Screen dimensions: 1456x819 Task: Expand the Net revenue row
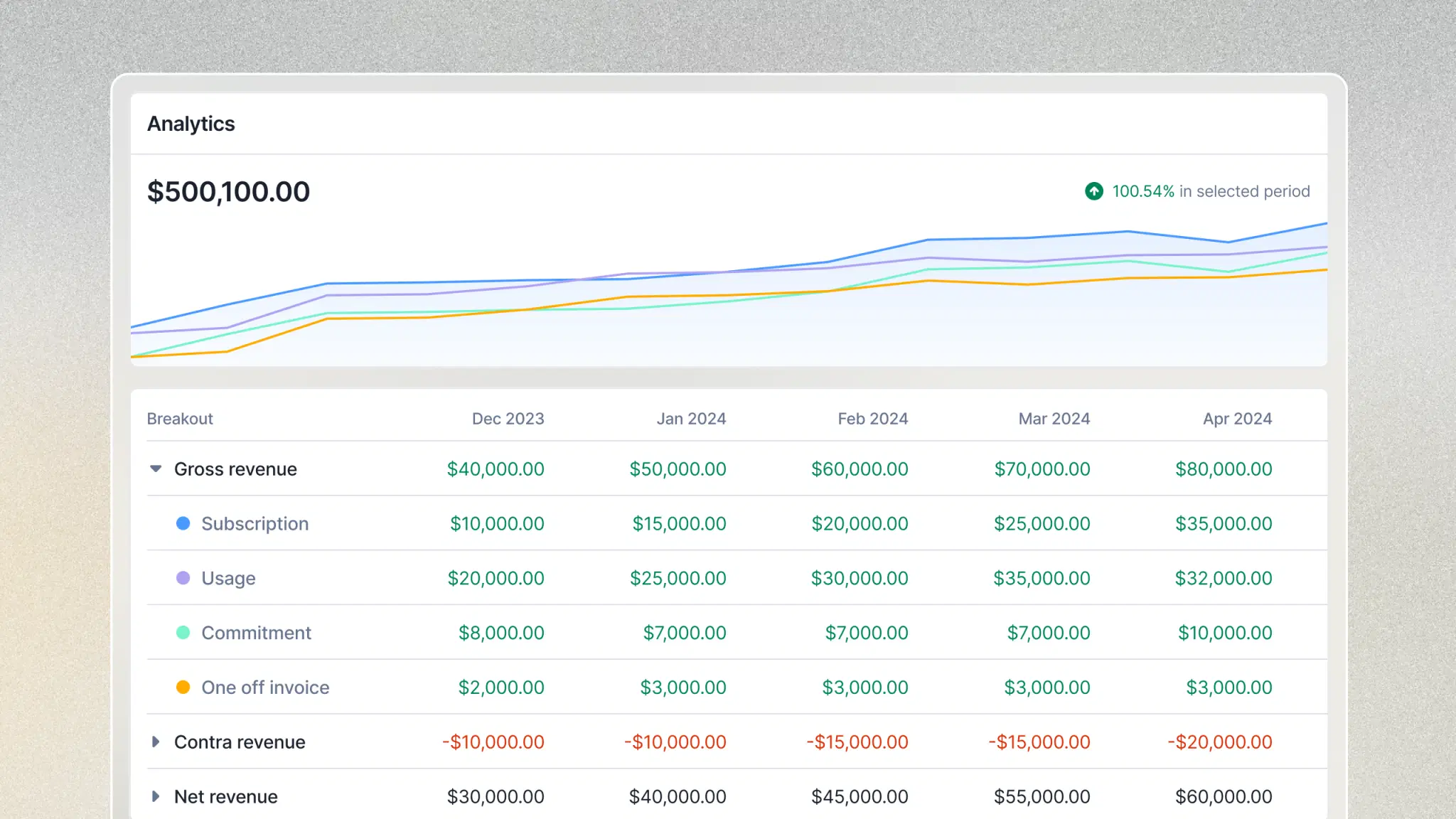(x=156, y=796)
